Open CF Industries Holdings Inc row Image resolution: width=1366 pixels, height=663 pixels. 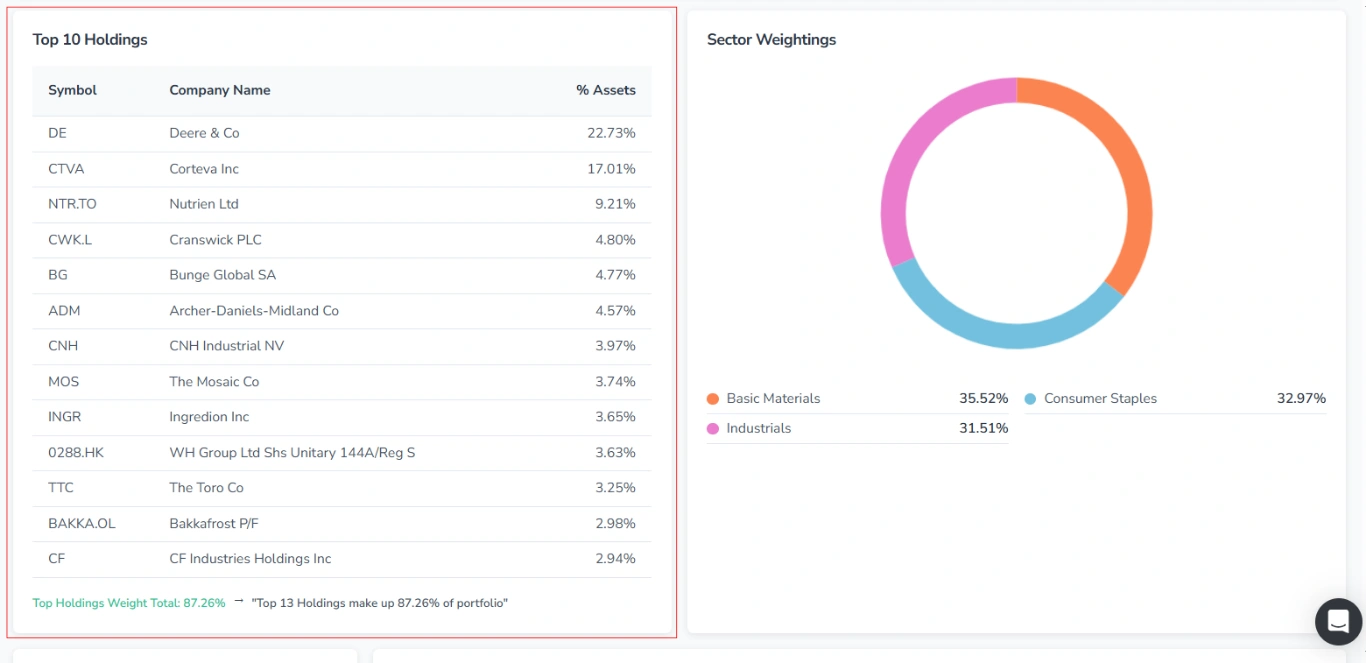coord(250,559)
